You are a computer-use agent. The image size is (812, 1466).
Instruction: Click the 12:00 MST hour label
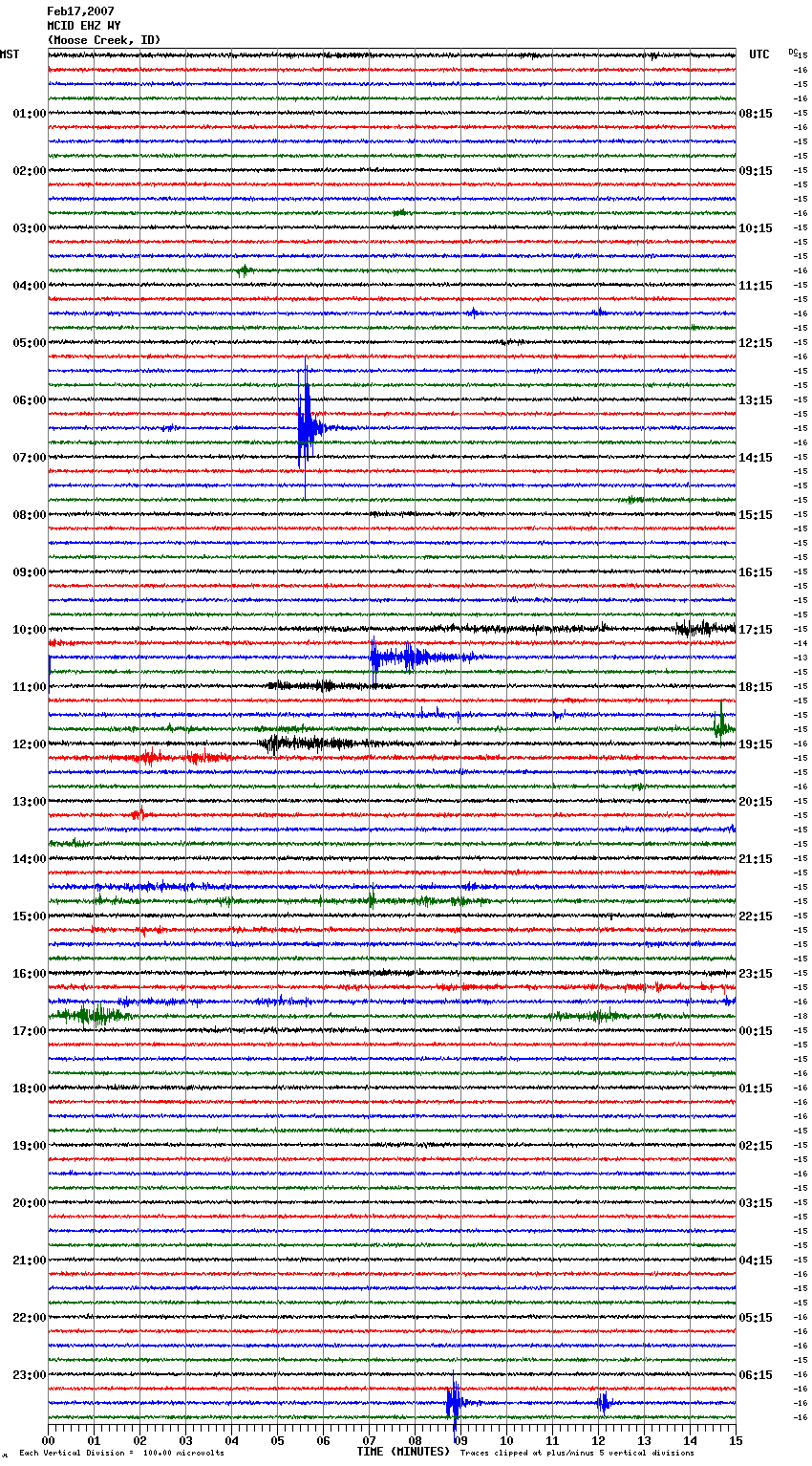[x=30, y=744]
